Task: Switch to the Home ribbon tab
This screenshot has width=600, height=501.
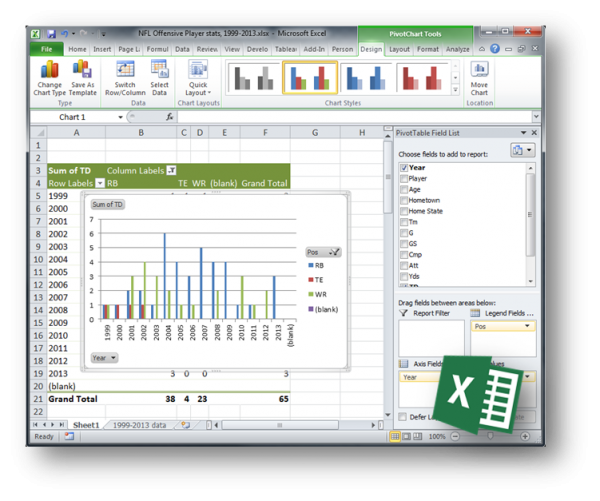Action: click(x=77, y=49)
